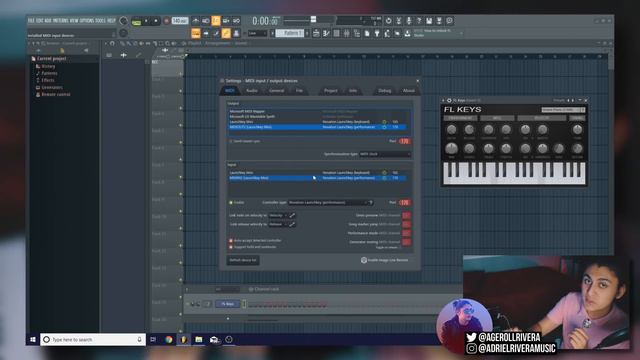
Task: Open the OPTIONS menu
Action: pos(87,20)
